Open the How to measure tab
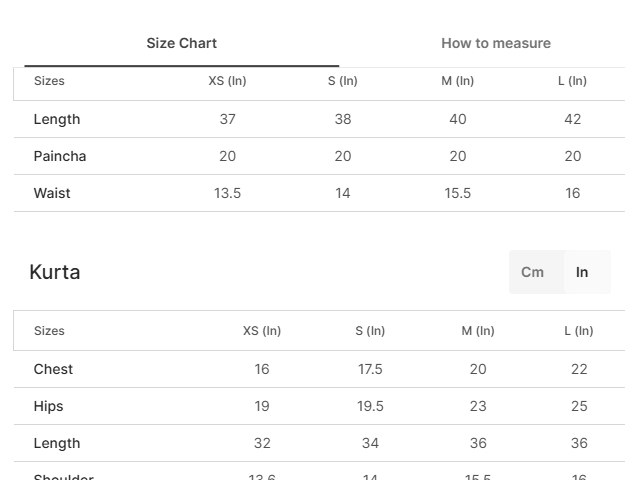625x480 pixels. [496, 43]
